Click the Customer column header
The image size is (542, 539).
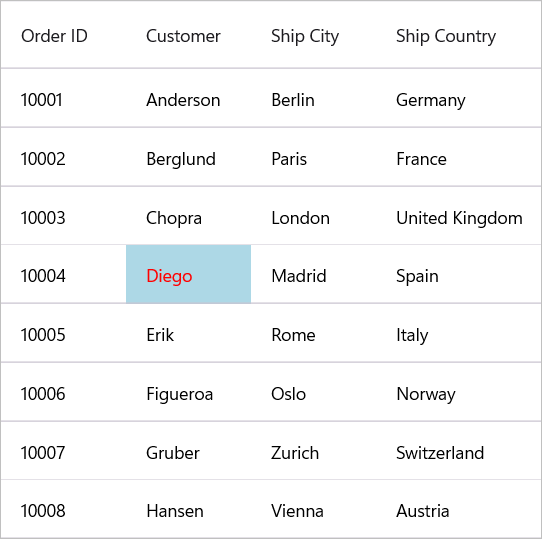[x=188, y=35]
